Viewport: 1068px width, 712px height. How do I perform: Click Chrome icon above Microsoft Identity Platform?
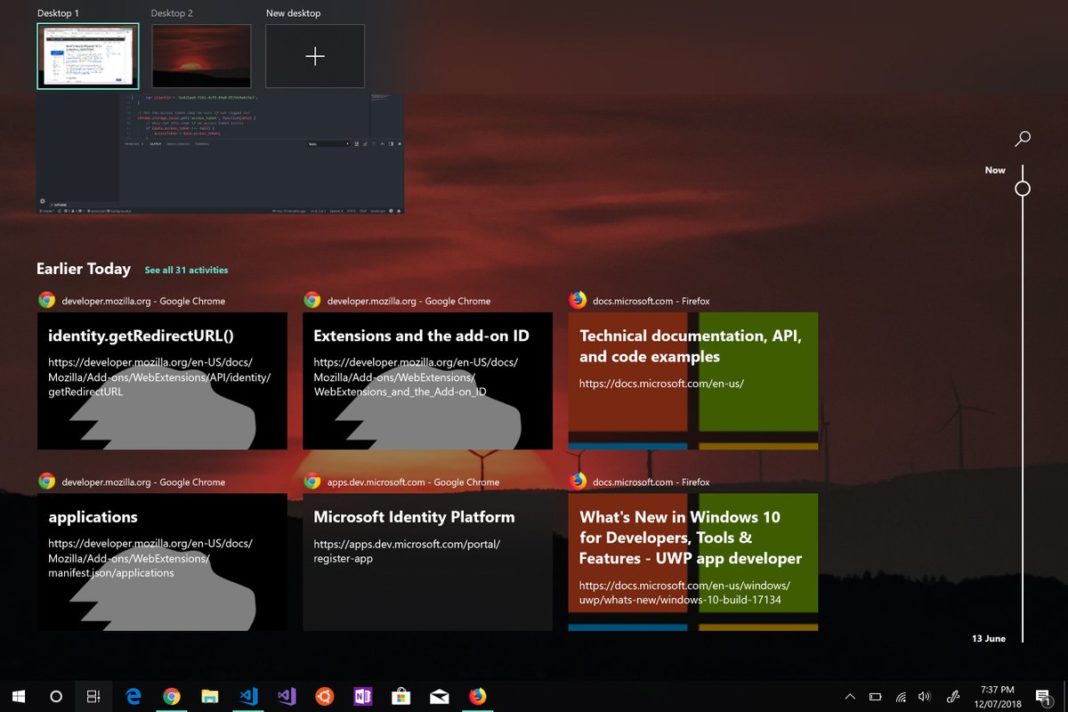point(313,481)
